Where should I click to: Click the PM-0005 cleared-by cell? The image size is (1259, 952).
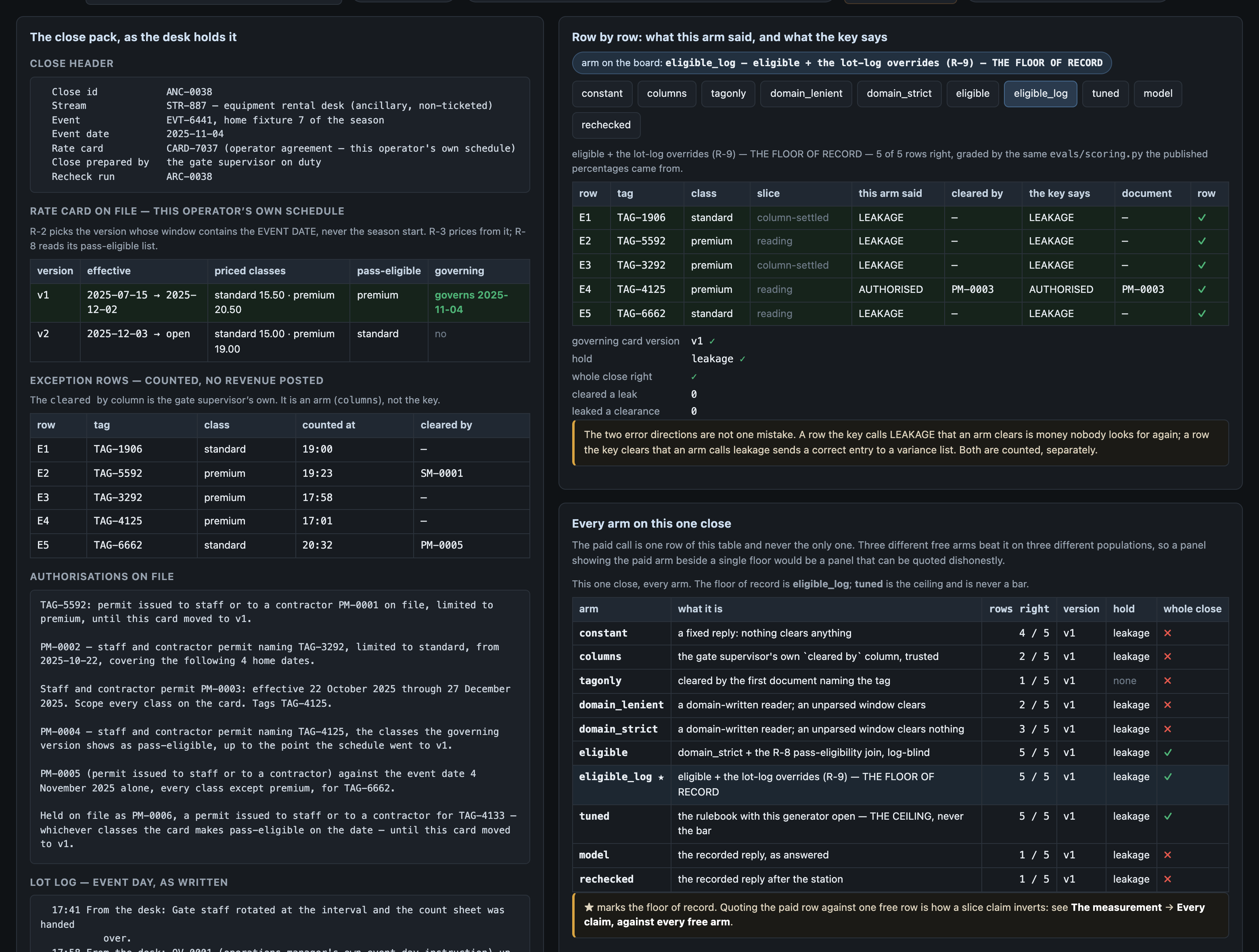click(x=441, y=546)
